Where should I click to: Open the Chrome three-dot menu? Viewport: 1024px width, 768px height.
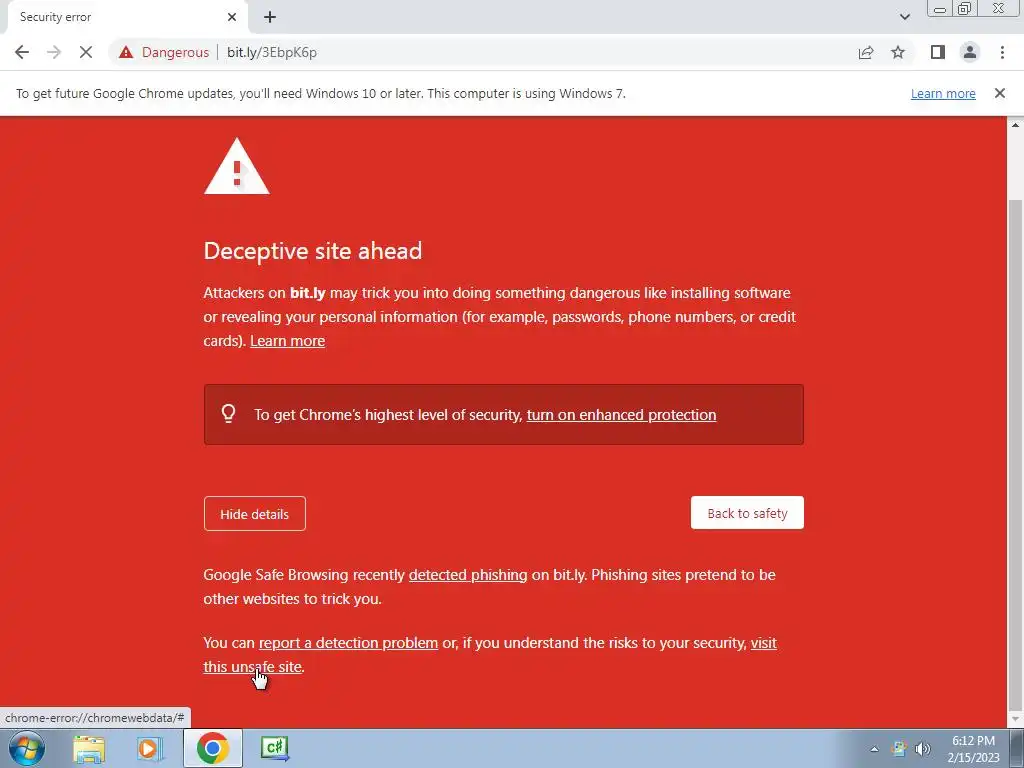[x=1002, y=52]
